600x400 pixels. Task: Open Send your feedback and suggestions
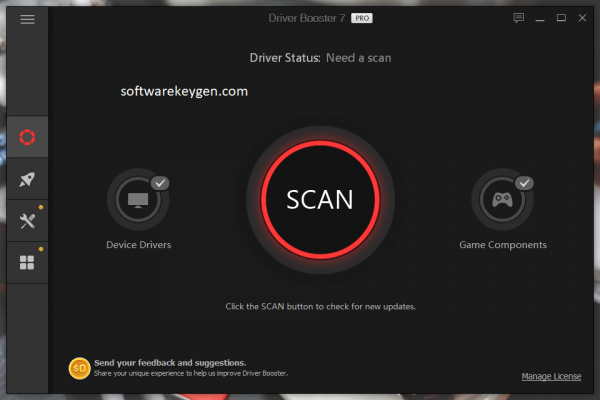coord(170,362)
